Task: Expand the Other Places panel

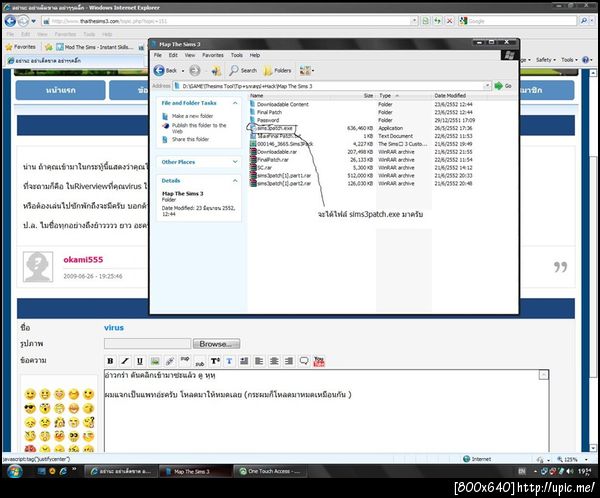Action: [x=235, y=162]
